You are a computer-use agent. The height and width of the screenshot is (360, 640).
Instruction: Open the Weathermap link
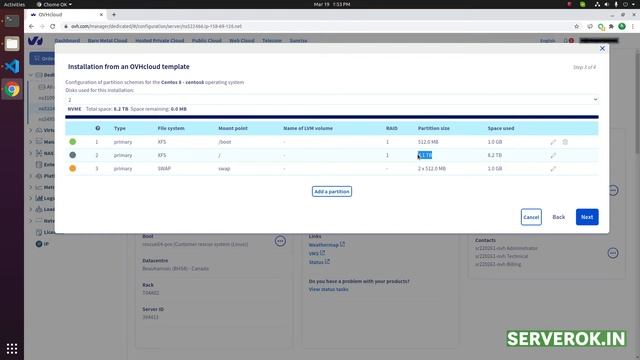(x=327, y=245)
